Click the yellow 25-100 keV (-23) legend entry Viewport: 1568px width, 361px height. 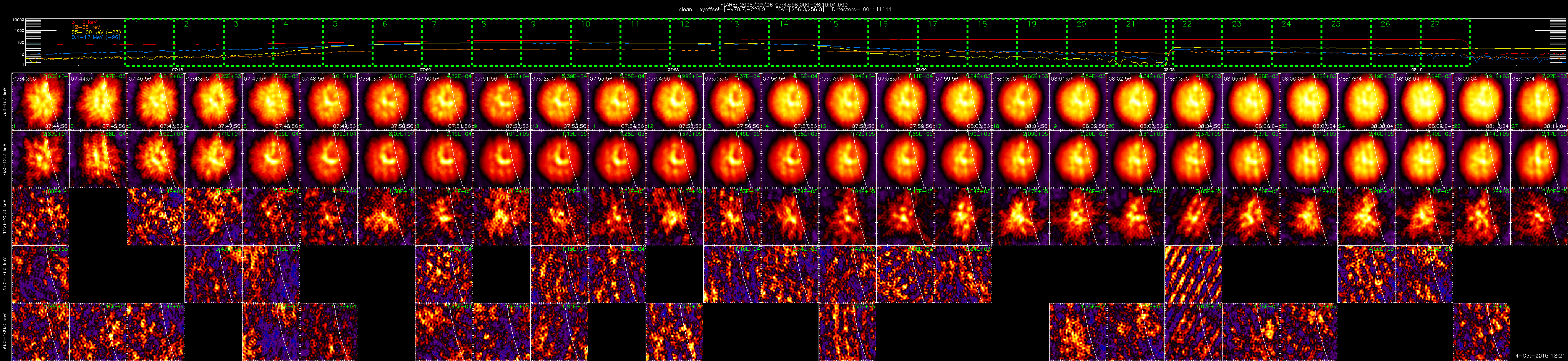(x=96, y=31)
